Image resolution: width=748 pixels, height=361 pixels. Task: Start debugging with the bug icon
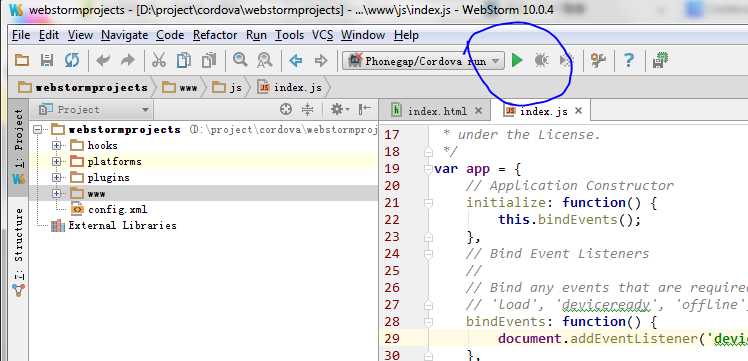coord(541,61)
